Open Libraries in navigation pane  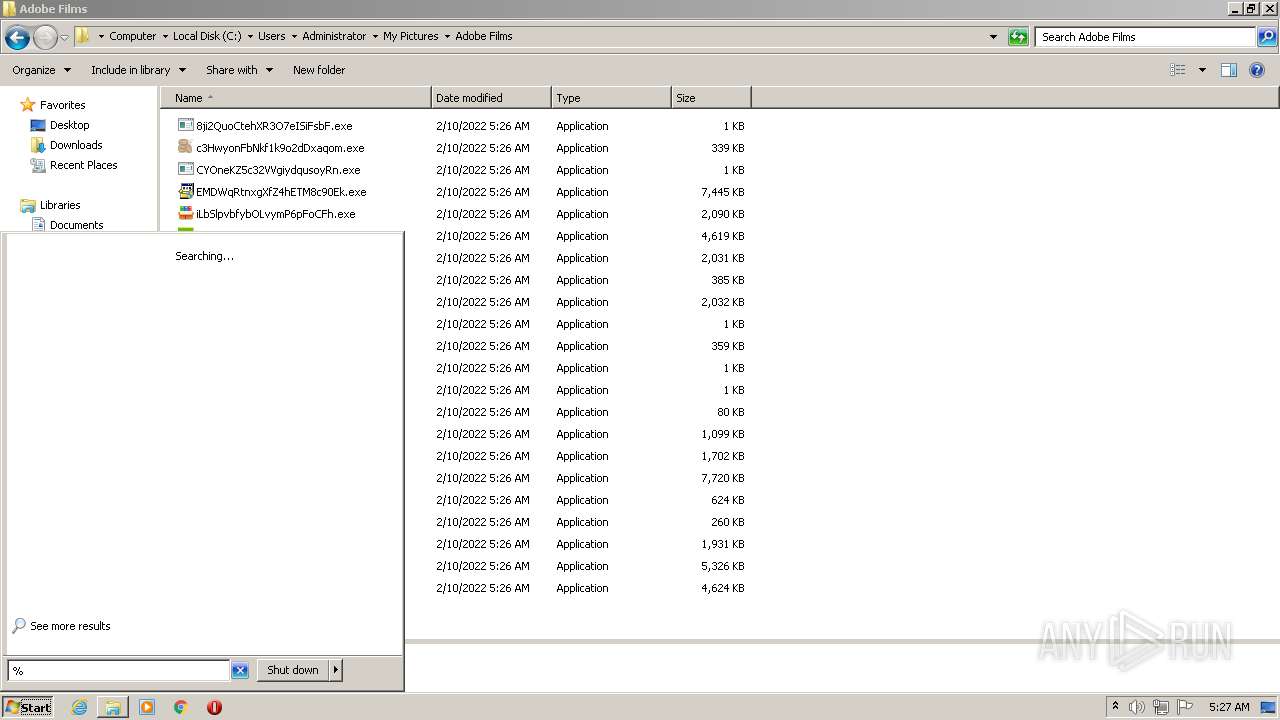click(x=60, y=205)
